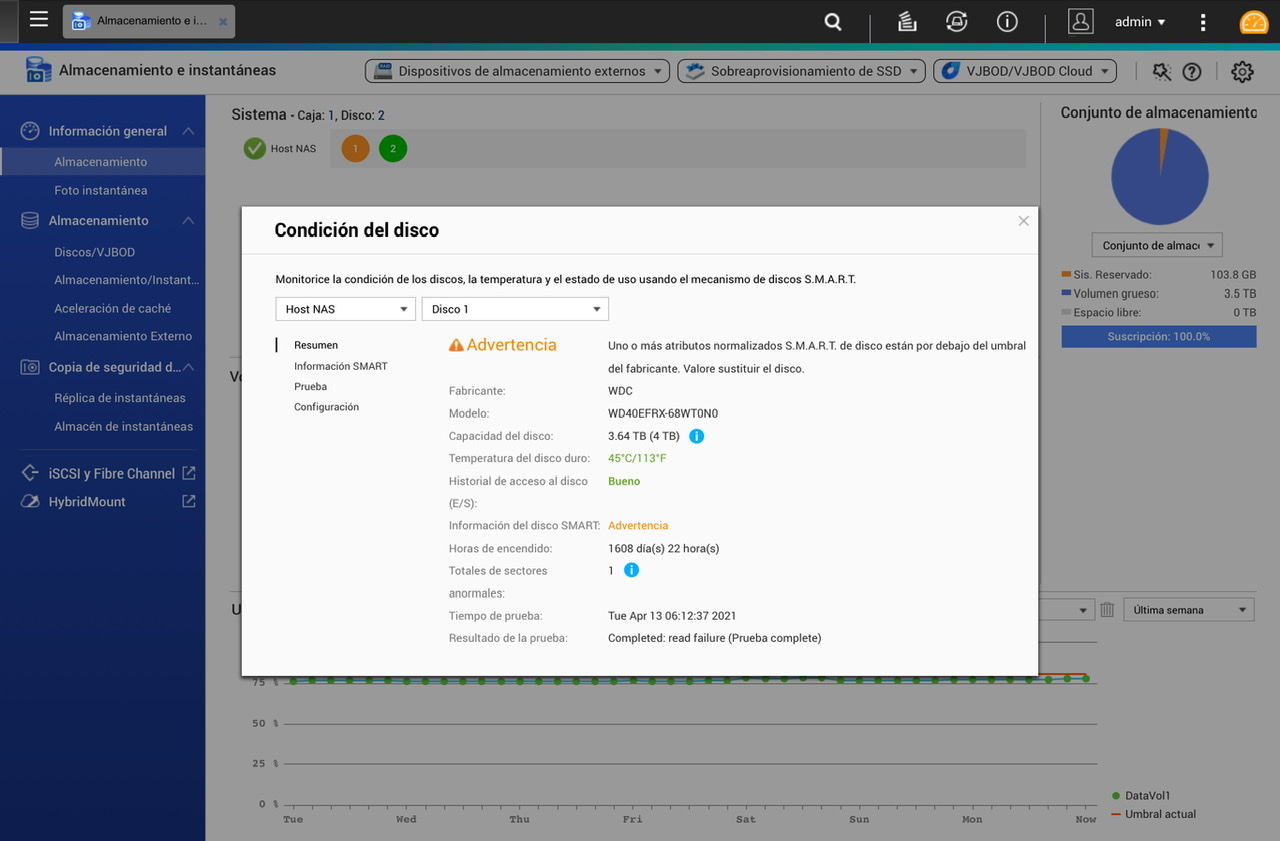Open the Prueba tab
Screen dimensions: 1280x841
tap(310, 387)
